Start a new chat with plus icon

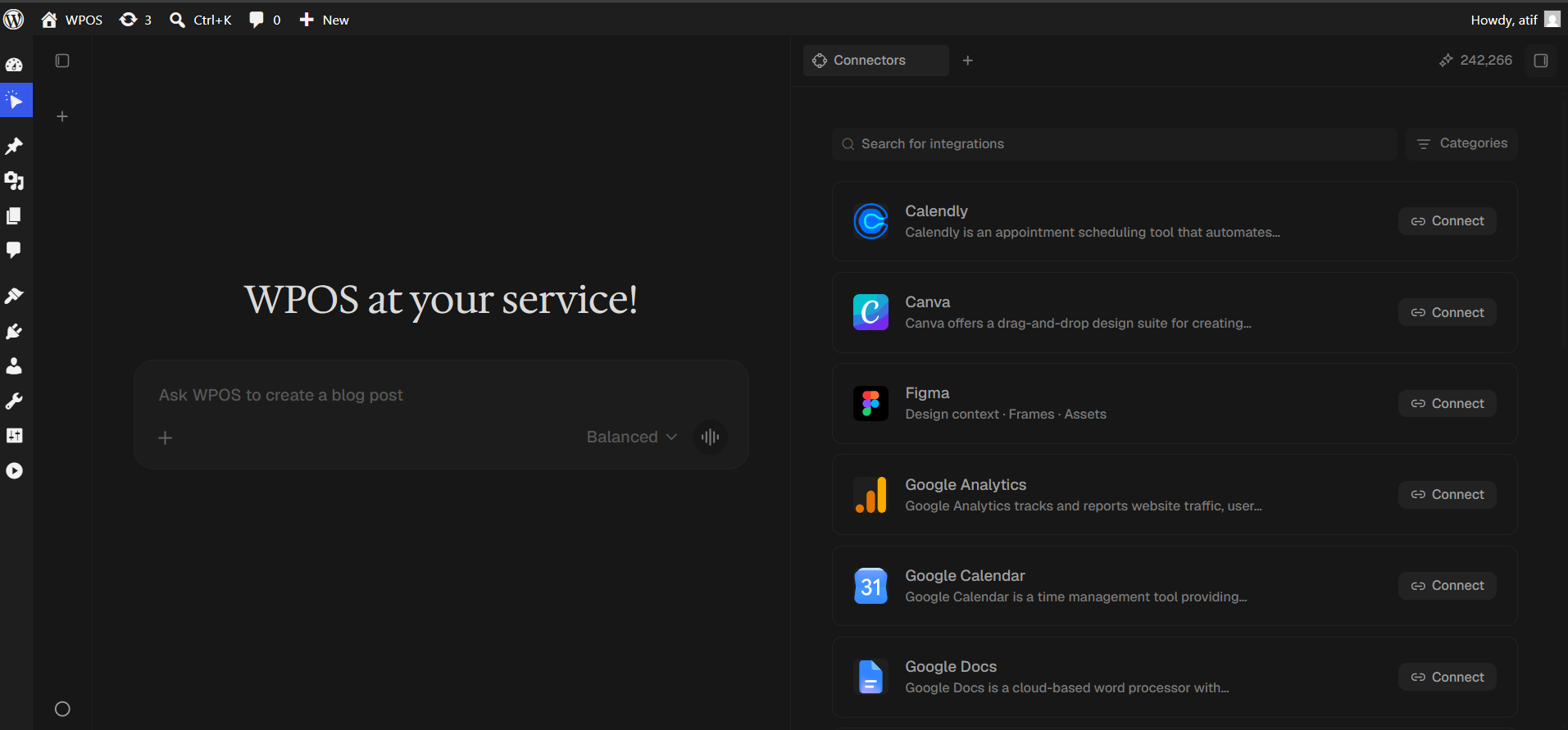[62, 116]
